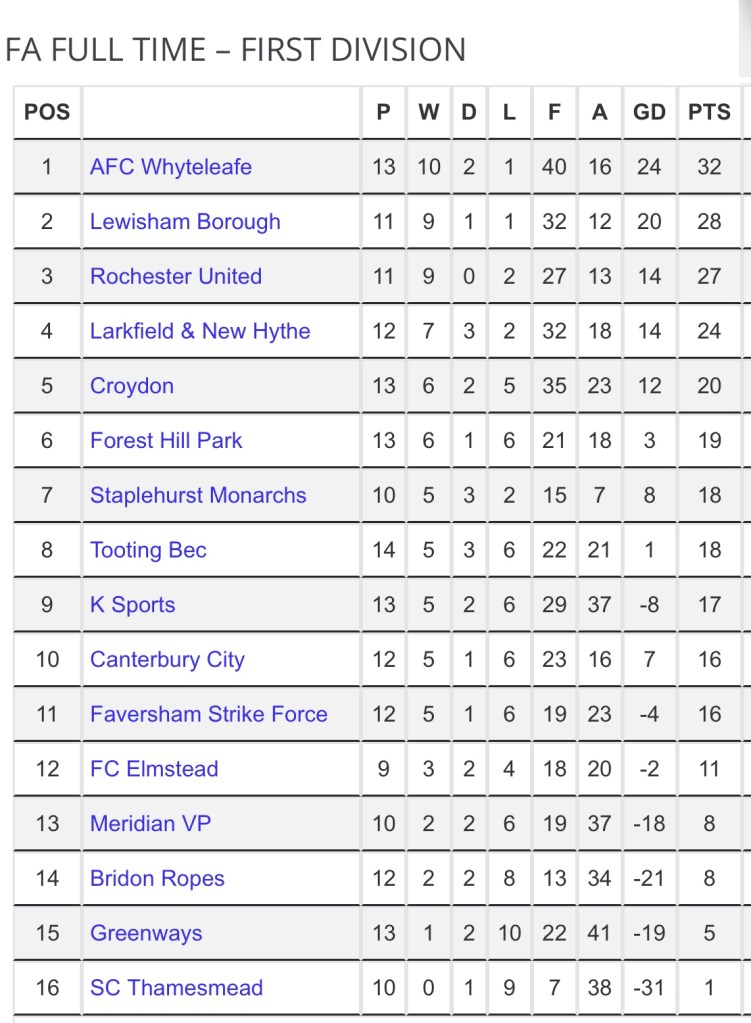The width and height of the screenshot is (751, 1023).
Task: Open the Tooting Bec link
Action: (148, 550)
